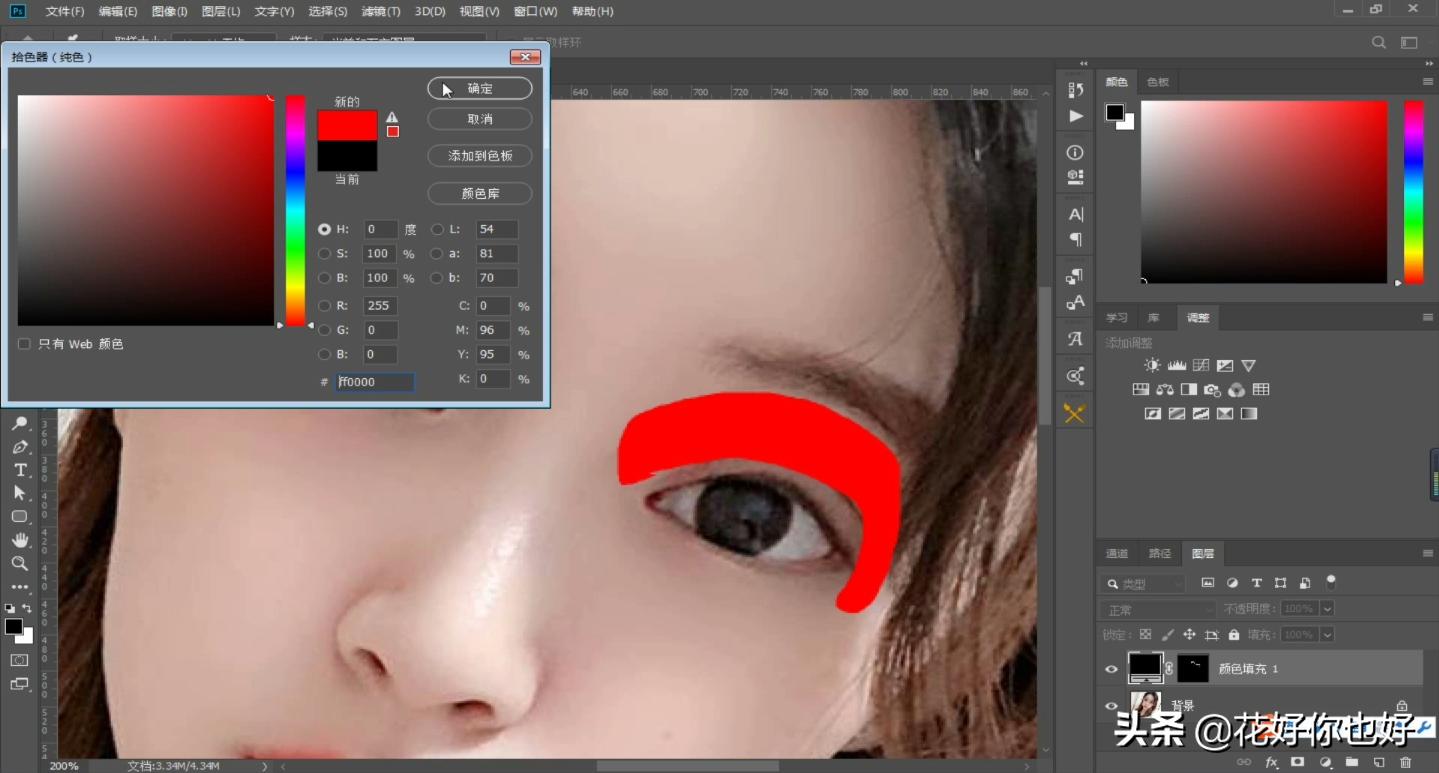
Task: Open the 颜色库 dialog
Action: (x=479, y=193)
